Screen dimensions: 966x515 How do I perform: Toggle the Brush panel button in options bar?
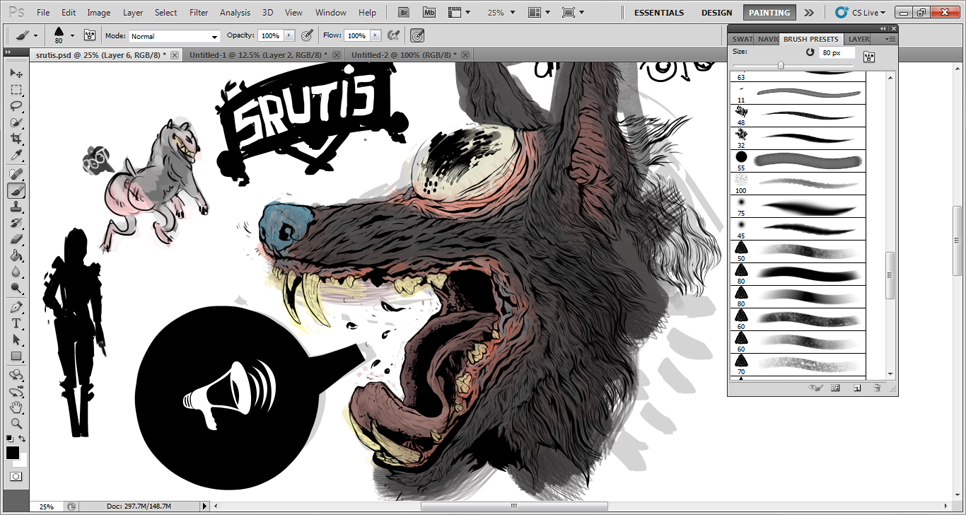[x=90, y=36]
